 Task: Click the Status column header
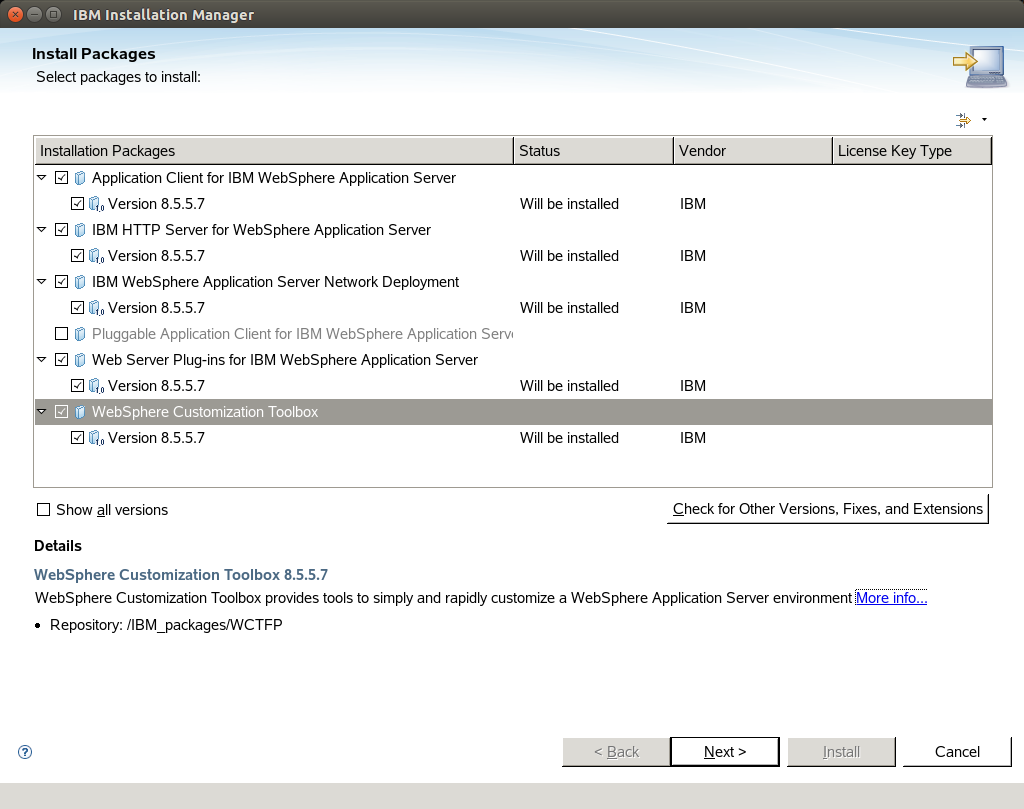click(593, 151)
